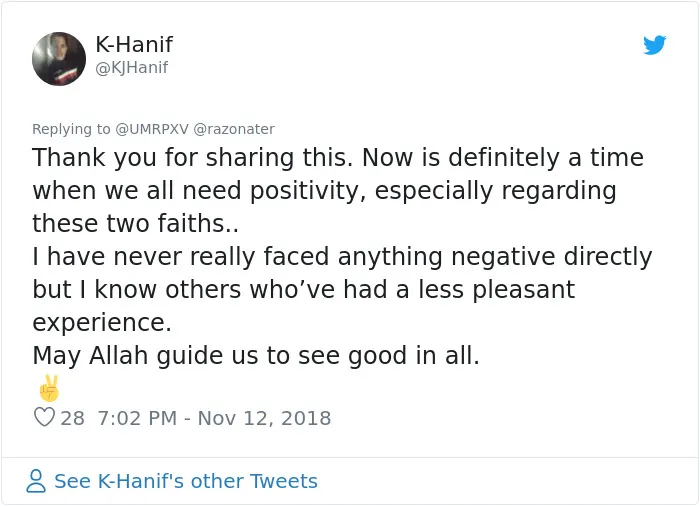Open the K-Hanif display name
The height and width of the screenshot is (506, 700).
click(x=134, y=44)
